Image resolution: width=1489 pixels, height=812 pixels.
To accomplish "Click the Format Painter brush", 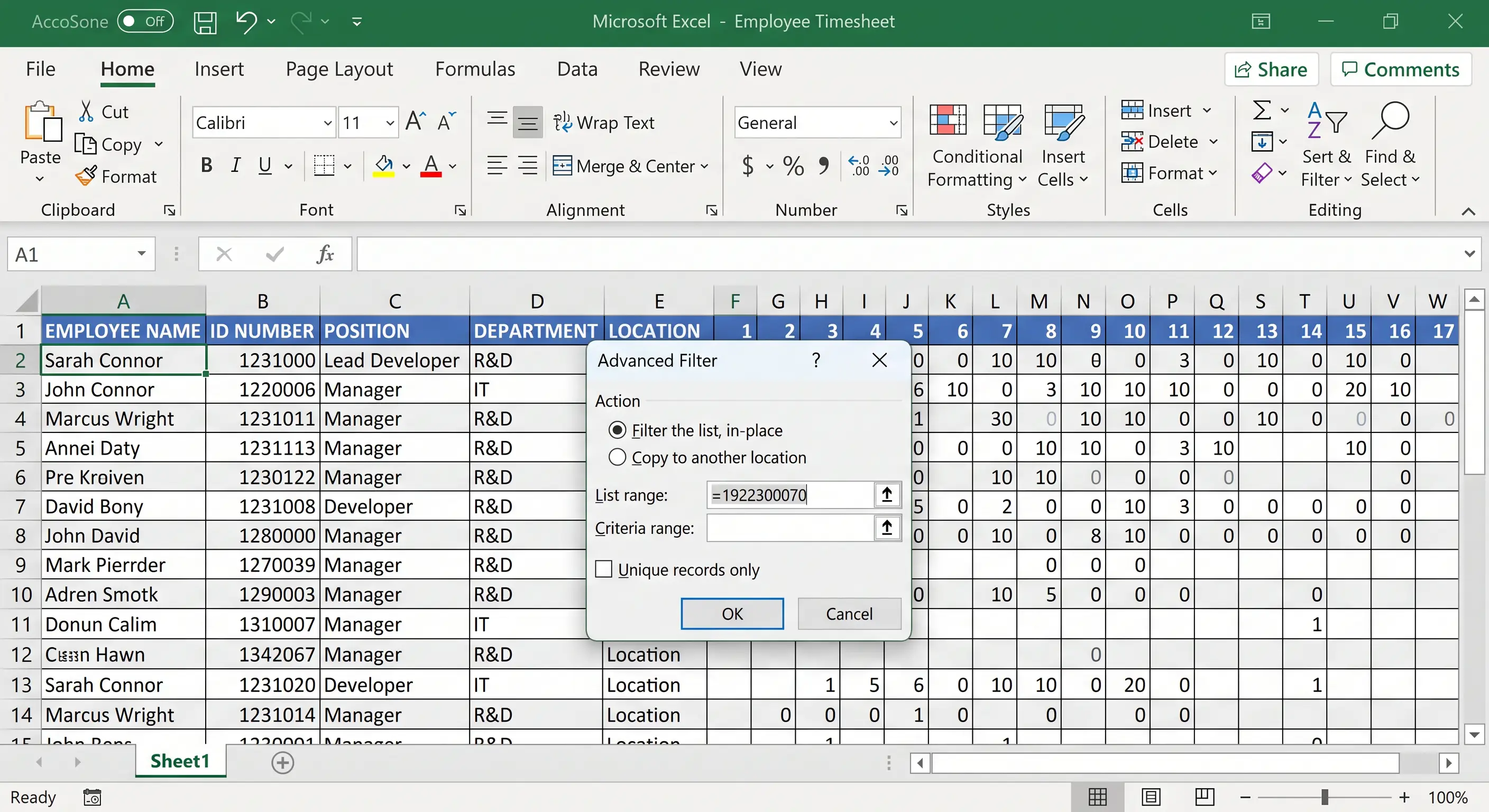I will [x=86, y=176].
